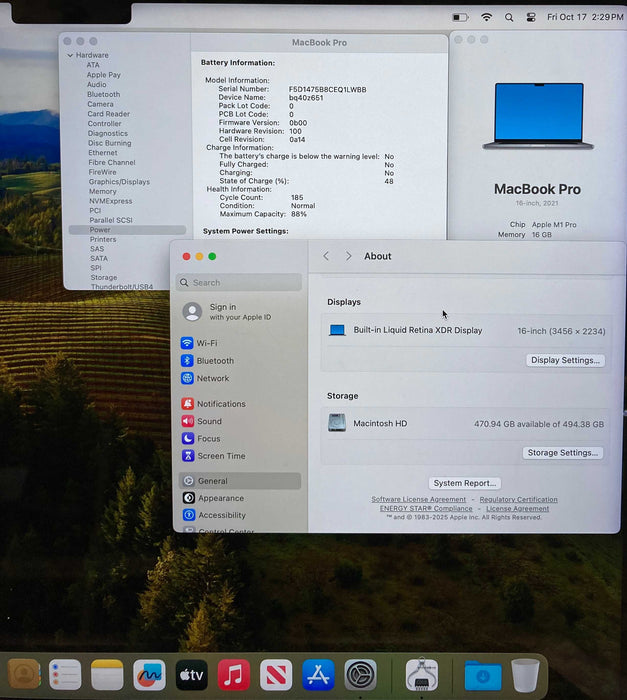627x700 pixels.
Task: Click the Maximum Capacity 88% value
Action: point(299,214)
